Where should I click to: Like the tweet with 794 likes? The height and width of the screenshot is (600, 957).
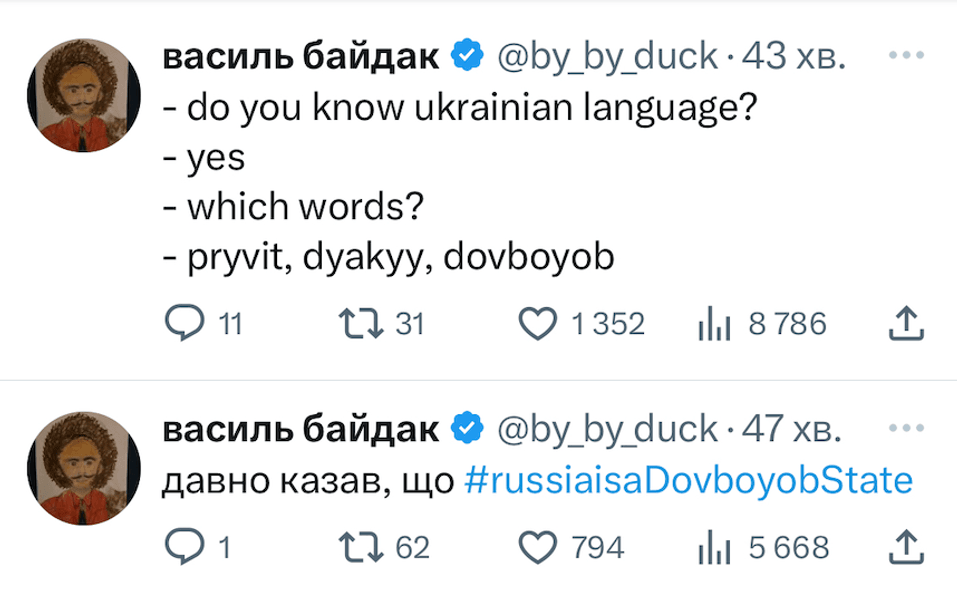pos(540,546)
